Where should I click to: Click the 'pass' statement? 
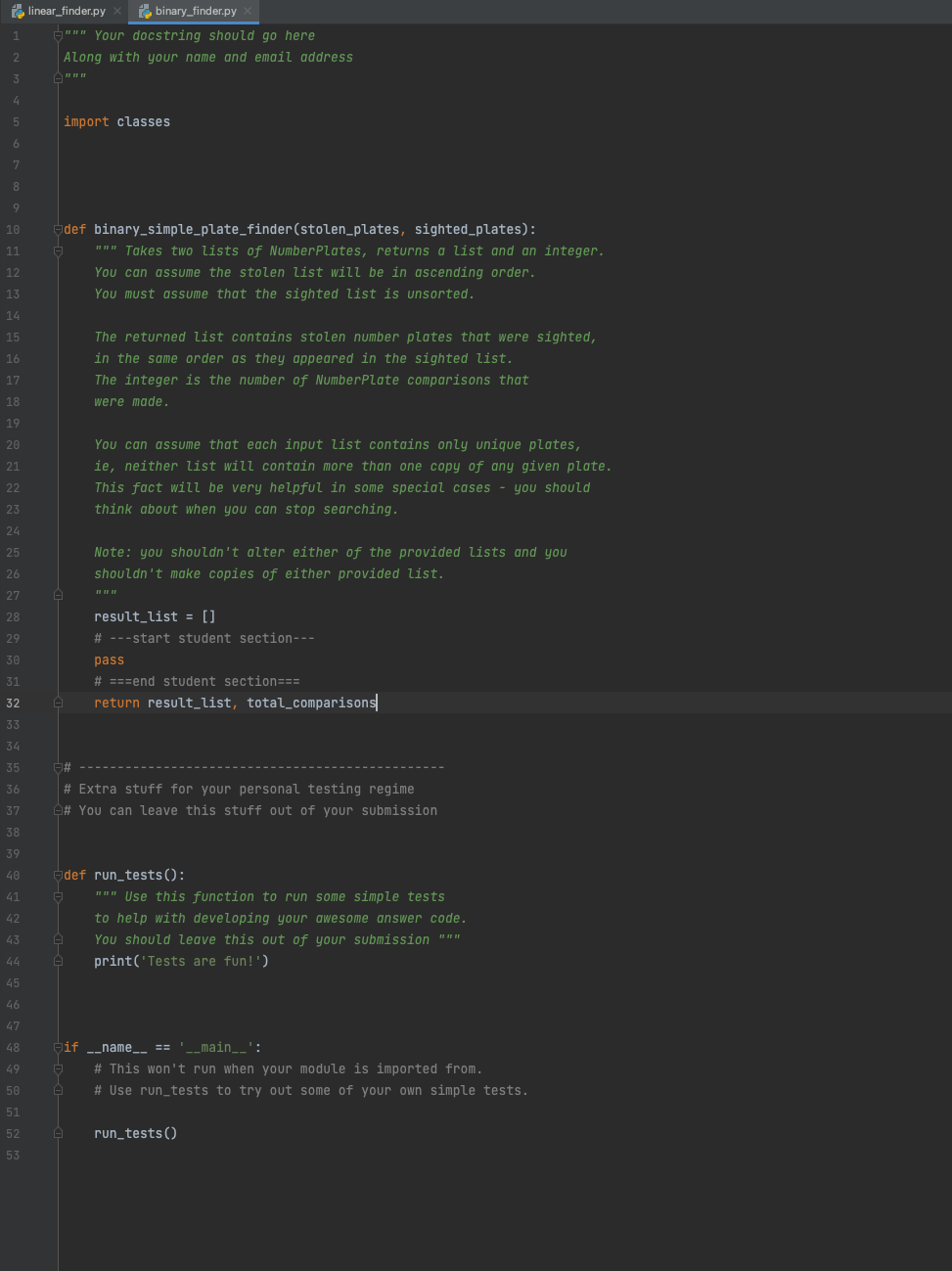click(110, 660)
